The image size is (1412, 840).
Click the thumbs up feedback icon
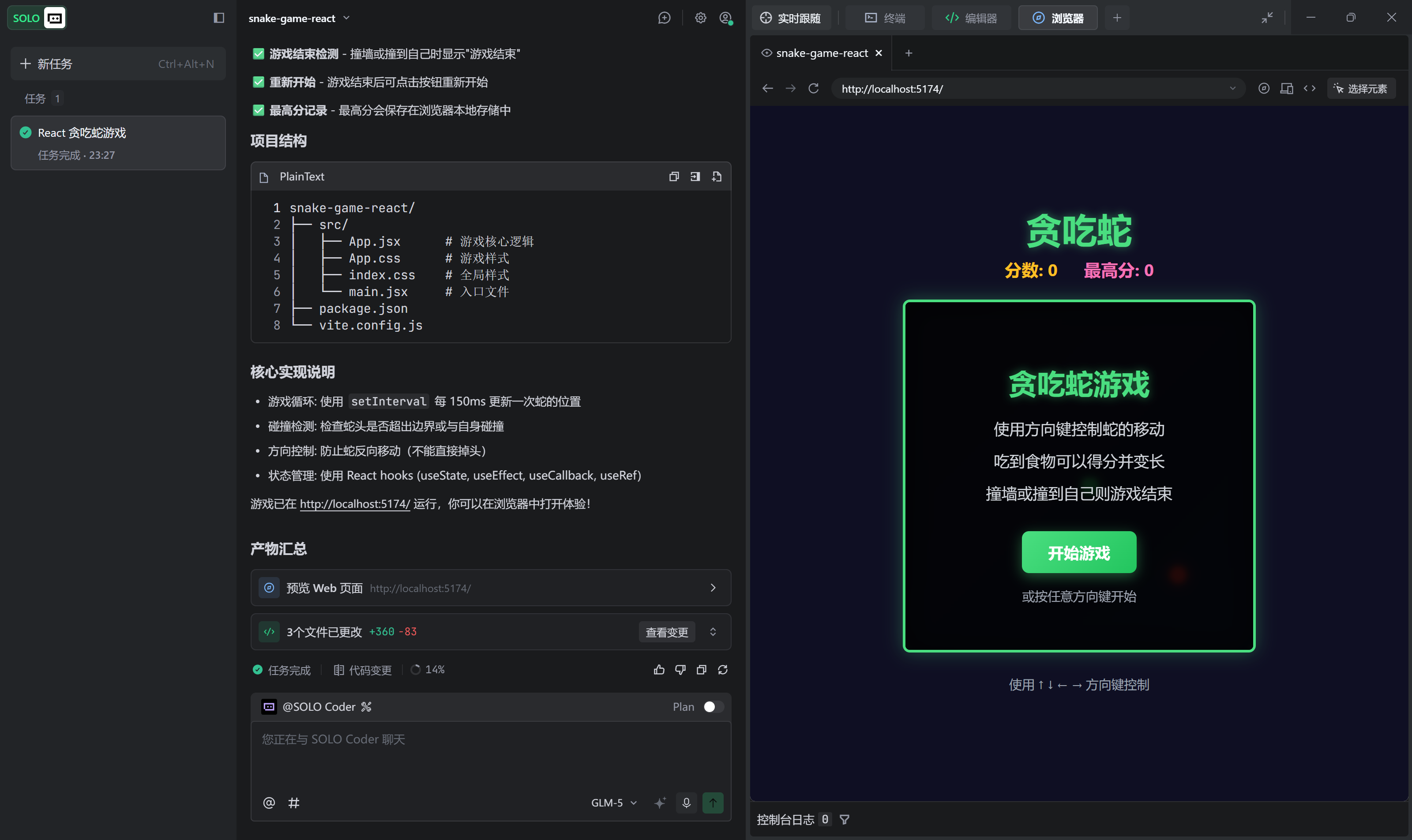[x=659, y=670]
